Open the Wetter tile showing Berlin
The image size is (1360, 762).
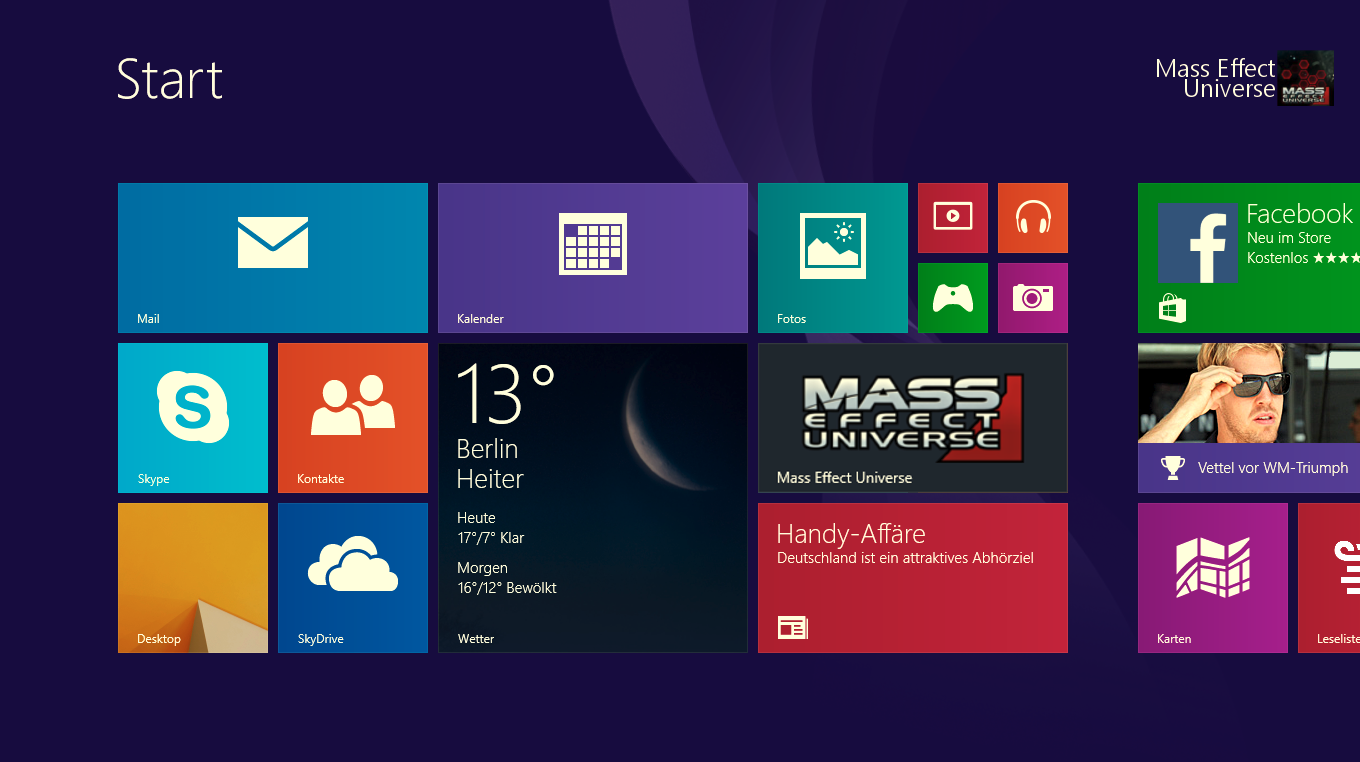(592, 497)
